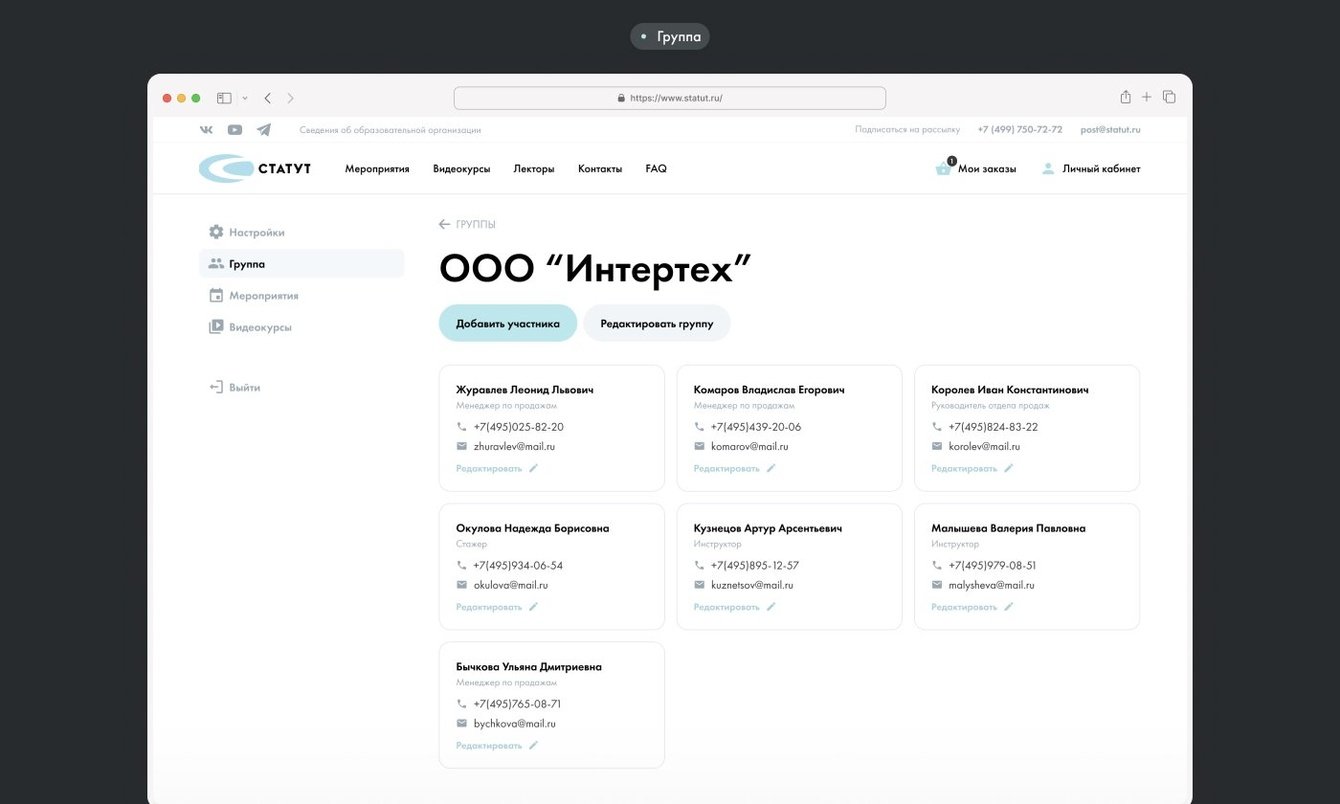Open the shopping basket icon
The height and width of the screenshot is (804, 1340).
point(943,168)
